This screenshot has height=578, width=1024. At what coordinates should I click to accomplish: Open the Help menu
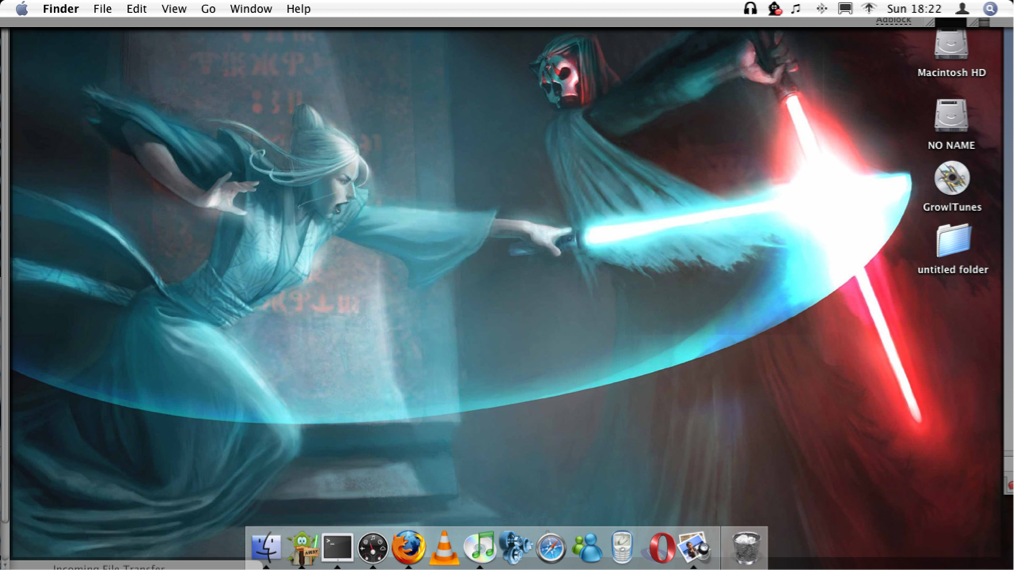pos(298,9)
